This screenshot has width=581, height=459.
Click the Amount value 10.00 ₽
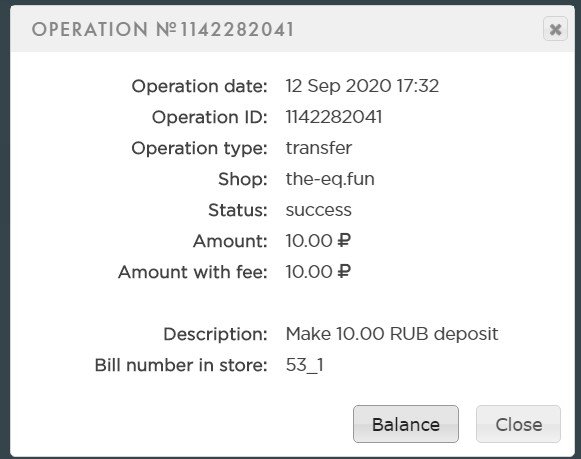[x=318, y=241]
